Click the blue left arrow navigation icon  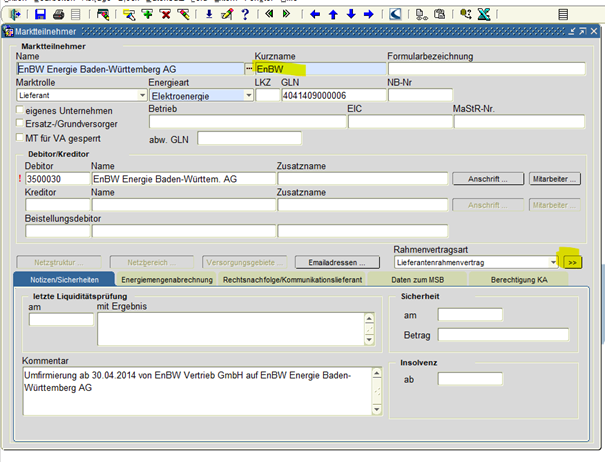pyautogui.click(x=316, y=14)
